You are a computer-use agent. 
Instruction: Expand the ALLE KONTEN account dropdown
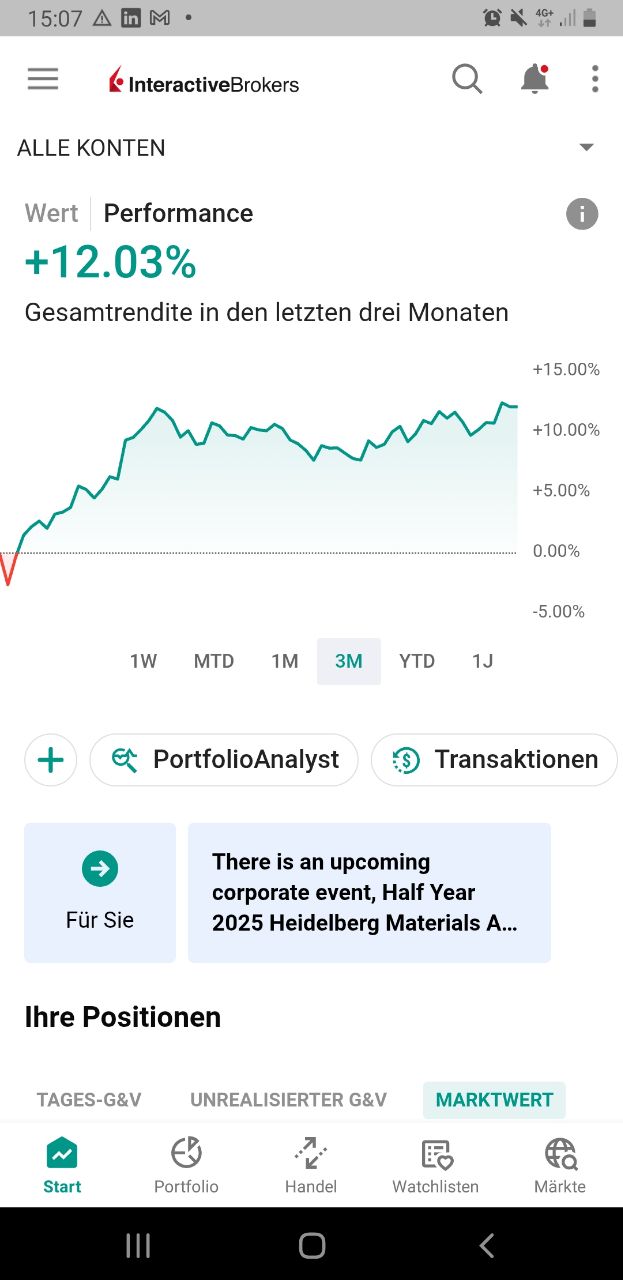click(x=587, y=148)
